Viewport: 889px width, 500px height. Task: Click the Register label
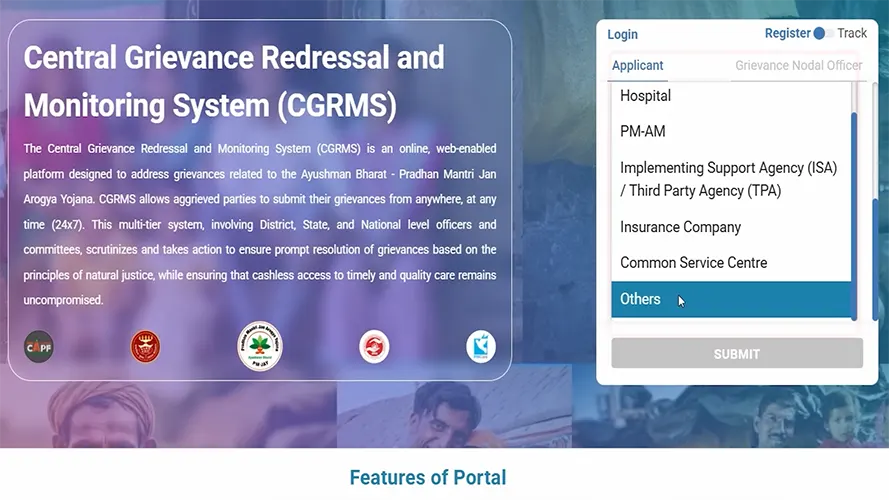point(788,33)
